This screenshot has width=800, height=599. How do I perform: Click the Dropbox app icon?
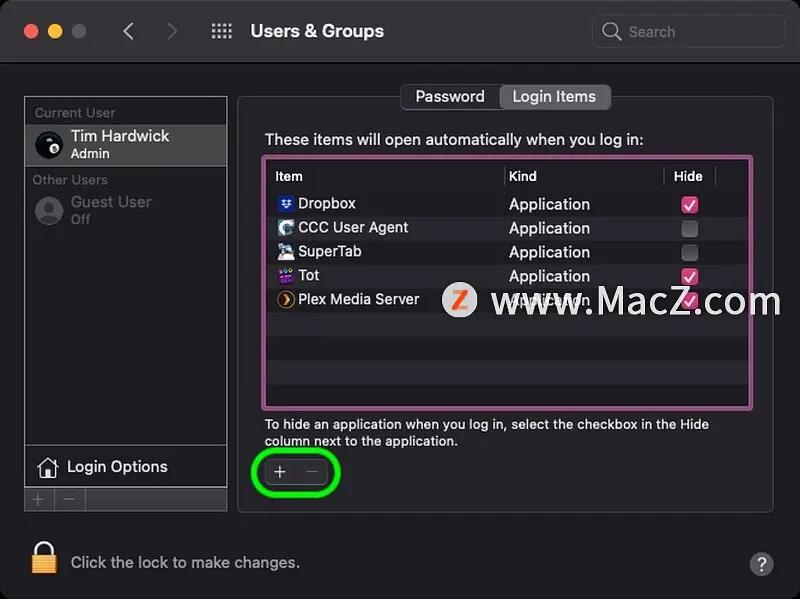(x=286, y=204)
